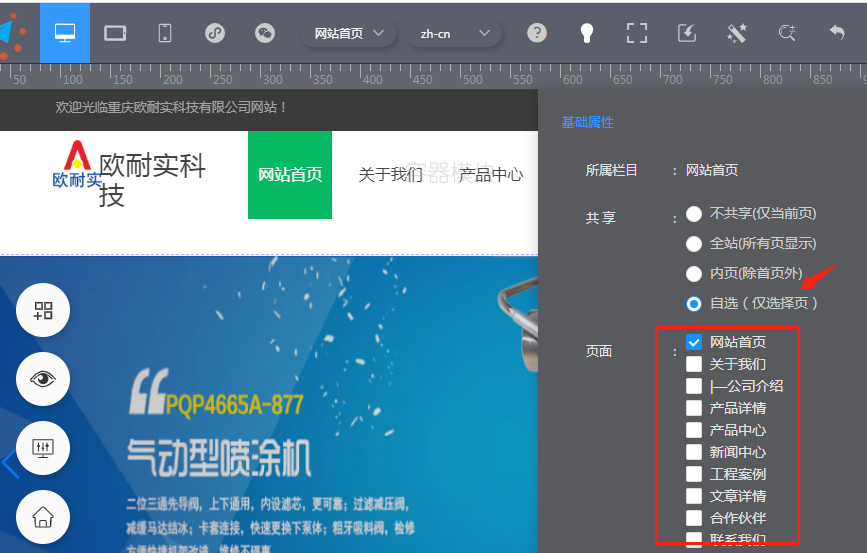Select 内页(除首页外) radio option
Image resolution: width=867 pixels, height=553 pixels.
click(x=694, y=274)
